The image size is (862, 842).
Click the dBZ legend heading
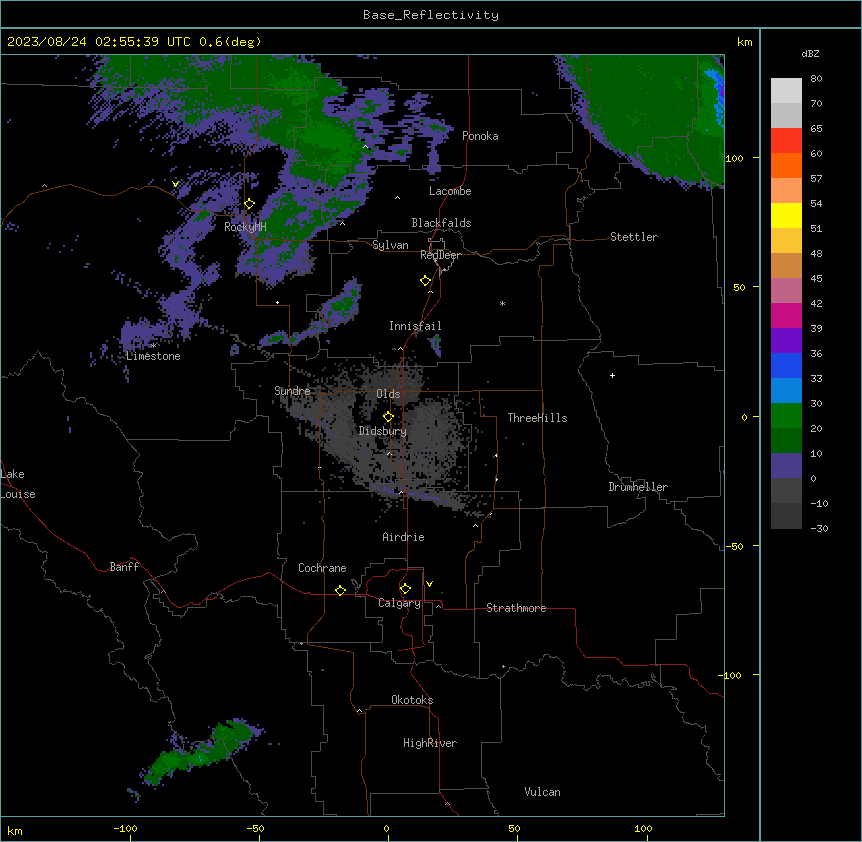point(810,53)
